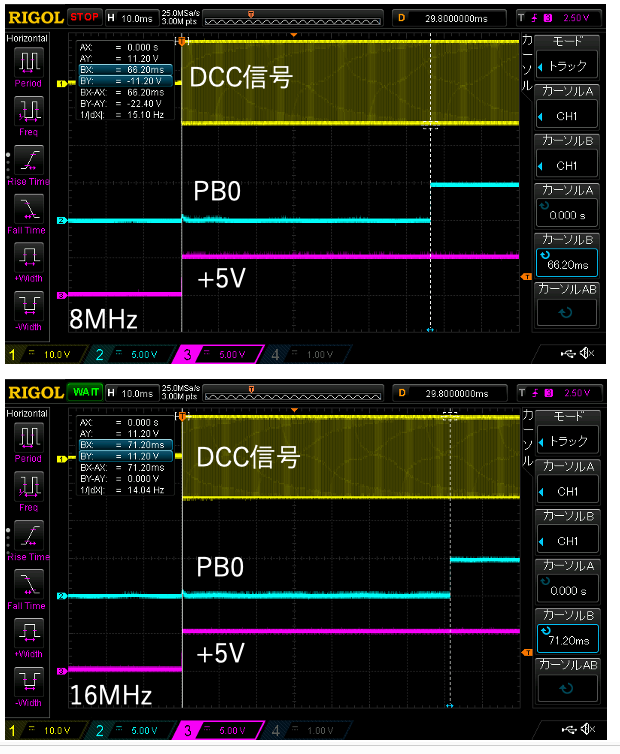Click 25.0MSa/s sample rate readout in the 8MHz capture
Image resolution: width=620 pixels, height=754 pixels.
pyautogui.click(x=181, y=13)
